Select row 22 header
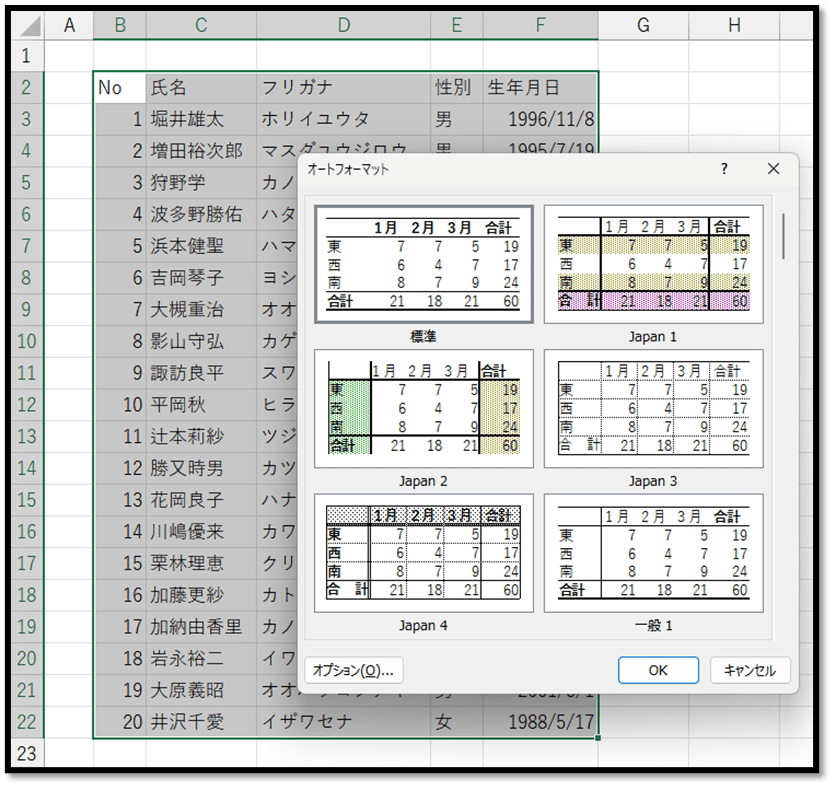This screenshot has height=786, width=832. pos(27,722)
